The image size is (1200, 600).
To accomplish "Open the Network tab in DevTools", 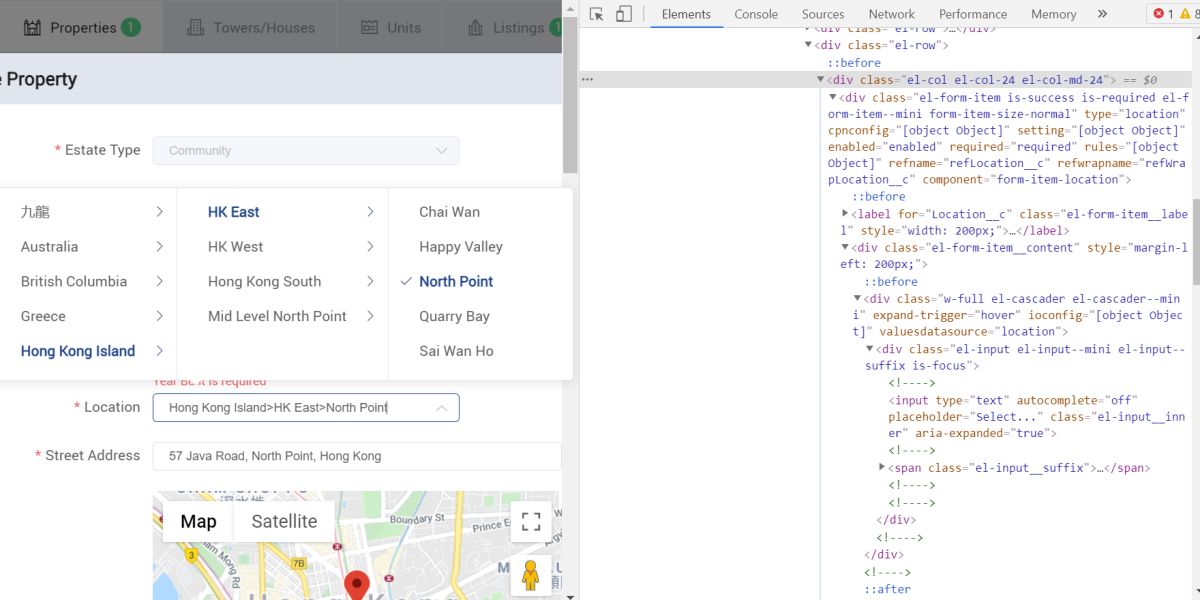I will tap(891, 14).
